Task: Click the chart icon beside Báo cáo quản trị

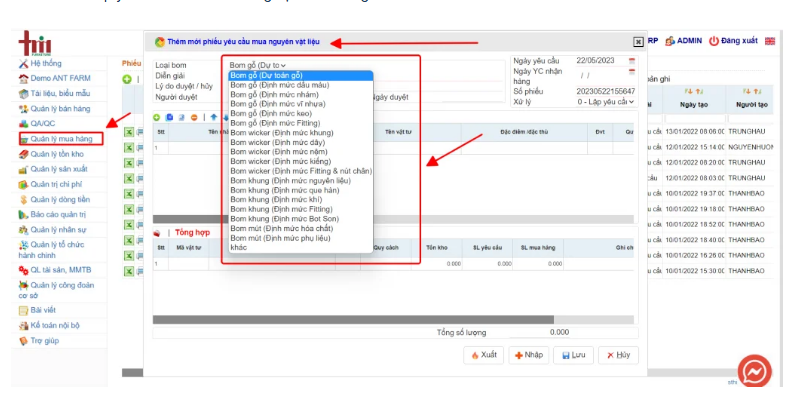Action: [x=23, y=215]
